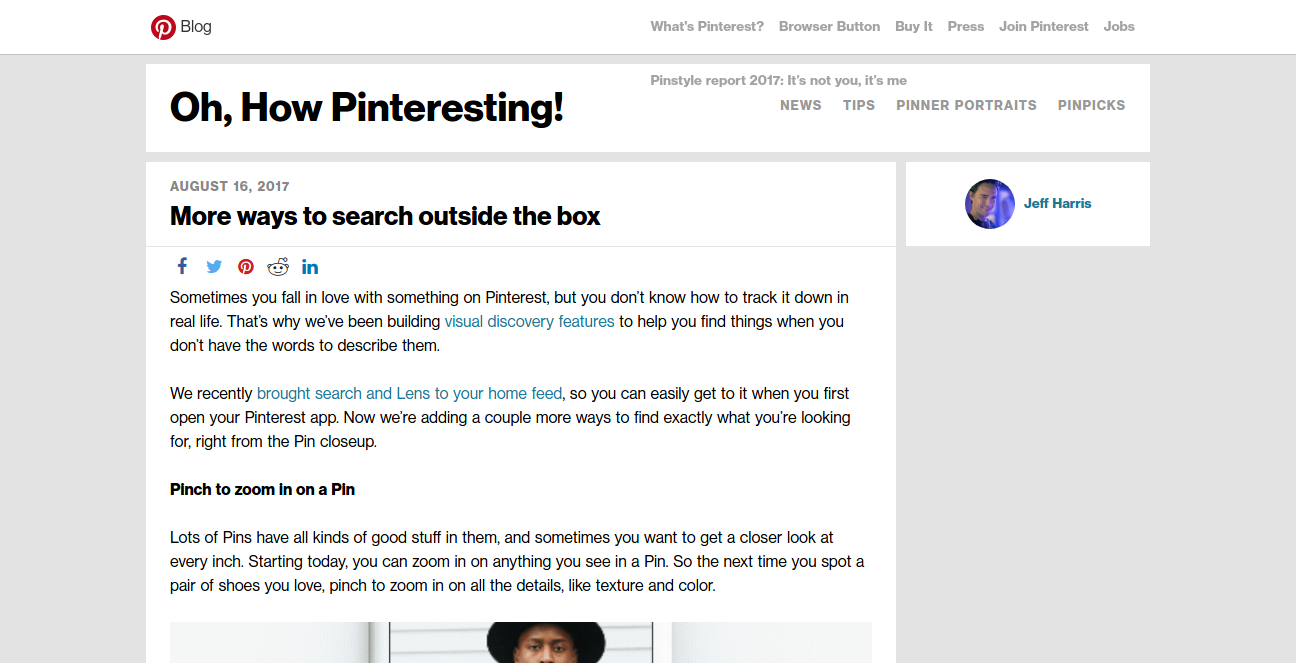
Task: Open the Buy It link
Action: 914,27
